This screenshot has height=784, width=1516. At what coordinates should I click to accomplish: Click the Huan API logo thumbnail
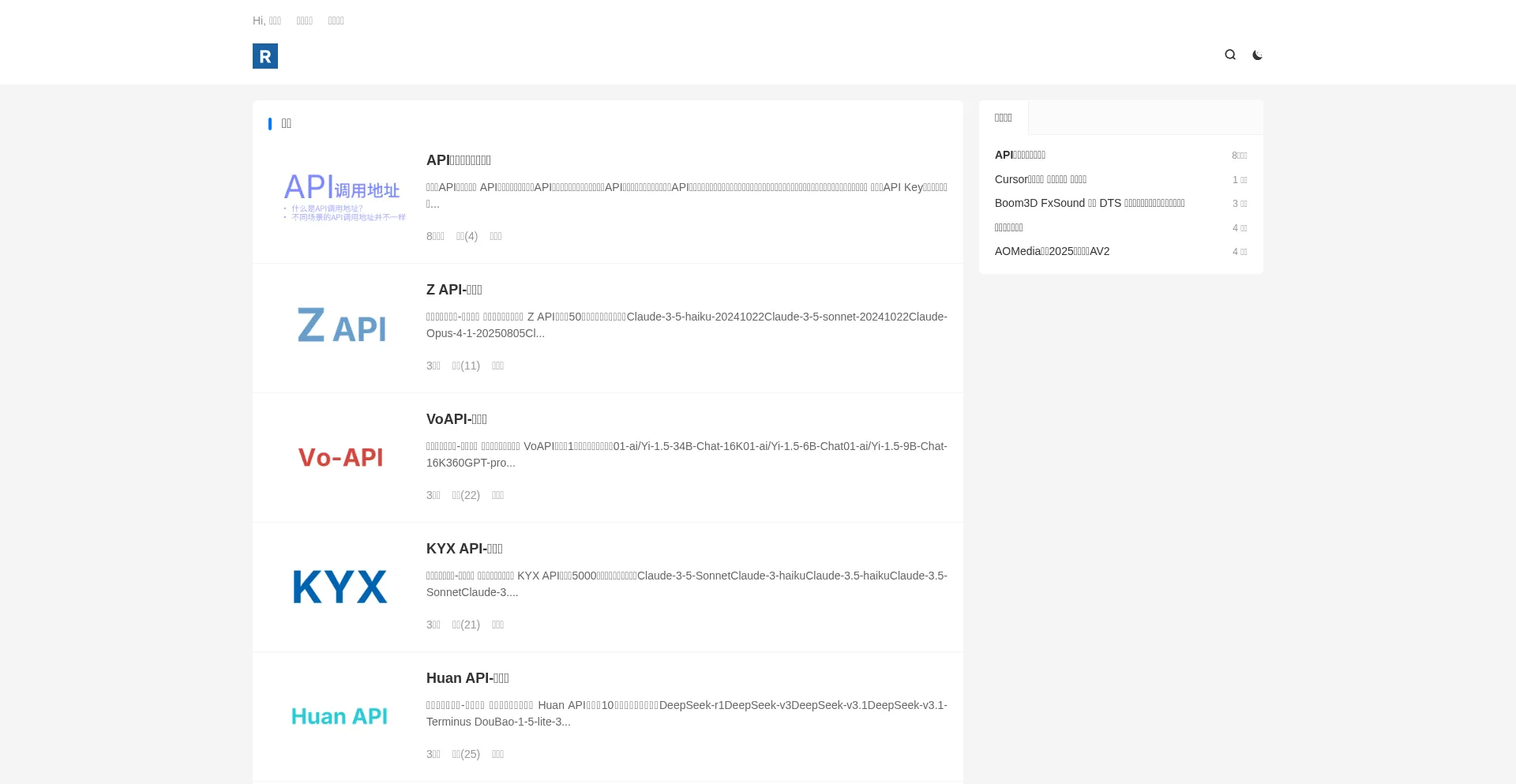click(340, 716)
